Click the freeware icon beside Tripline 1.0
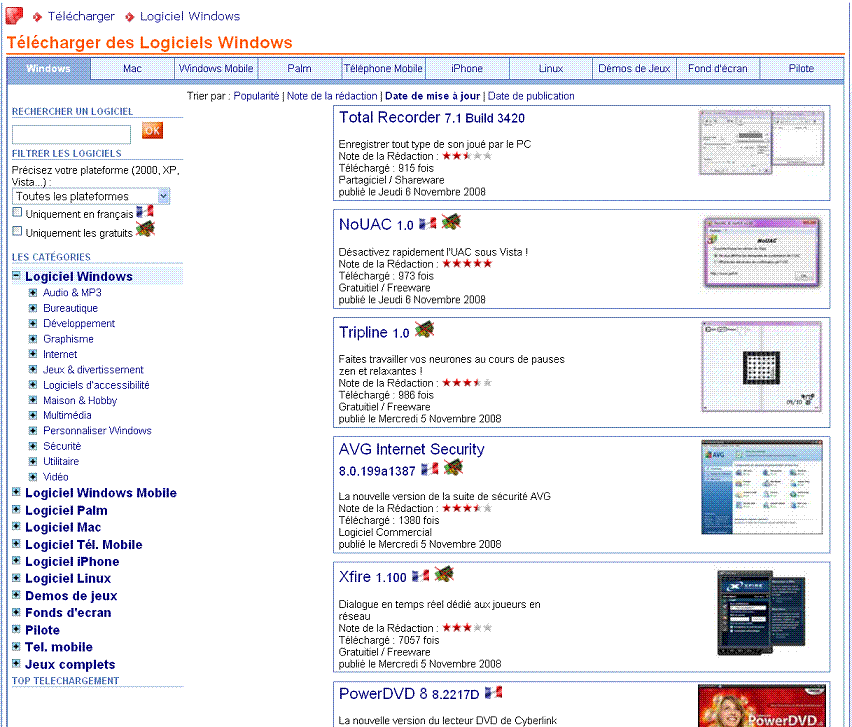 (x=424, y=329)
